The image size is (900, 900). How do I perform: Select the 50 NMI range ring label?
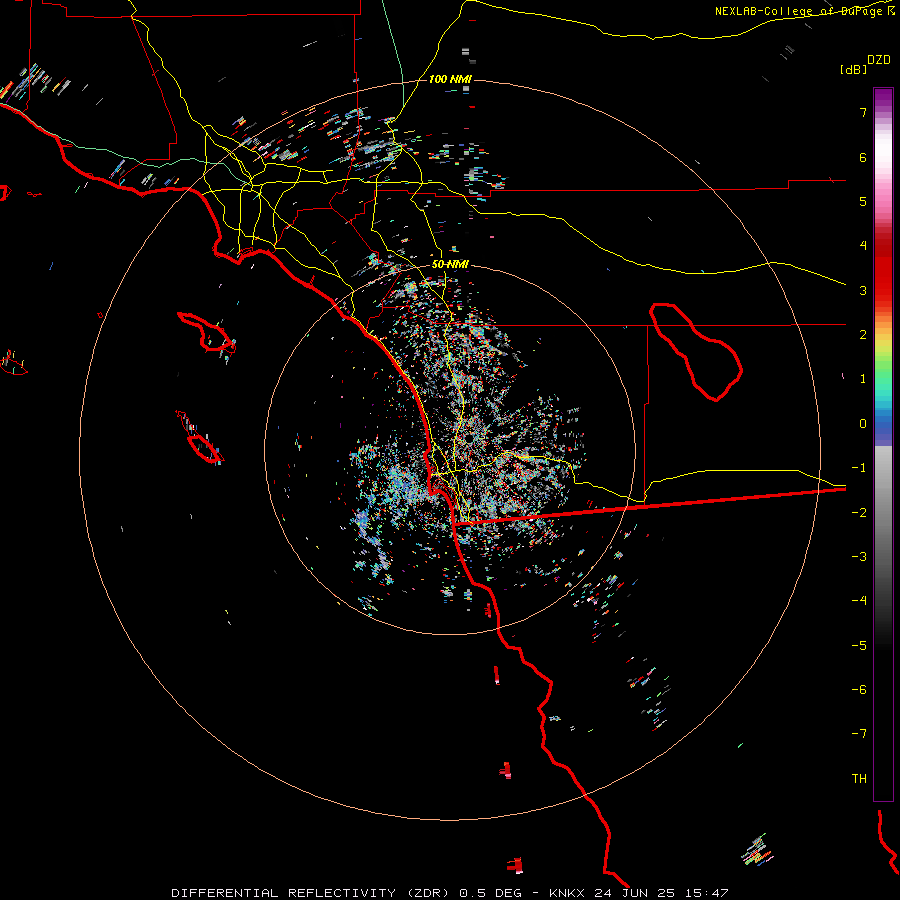pyautogui.click(x=450, y=264)
